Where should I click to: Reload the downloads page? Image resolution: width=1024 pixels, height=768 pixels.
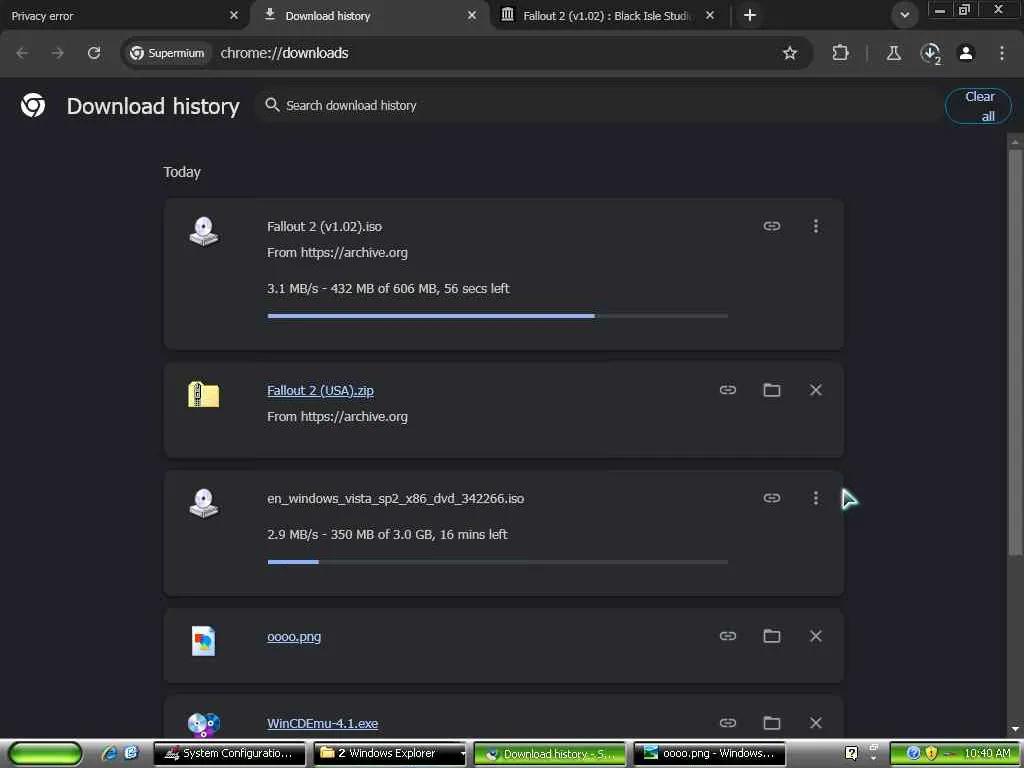coord(94,53)
